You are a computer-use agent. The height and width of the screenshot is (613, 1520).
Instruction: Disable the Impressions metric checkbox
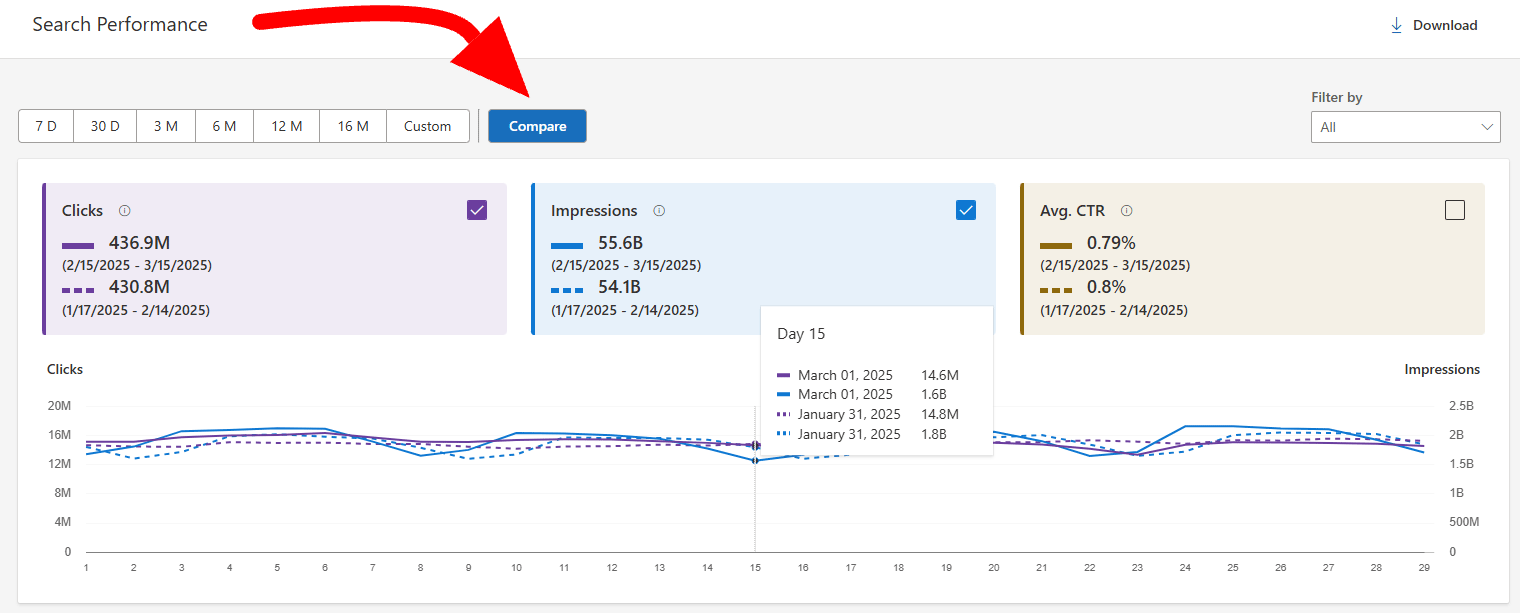(966, 209)
